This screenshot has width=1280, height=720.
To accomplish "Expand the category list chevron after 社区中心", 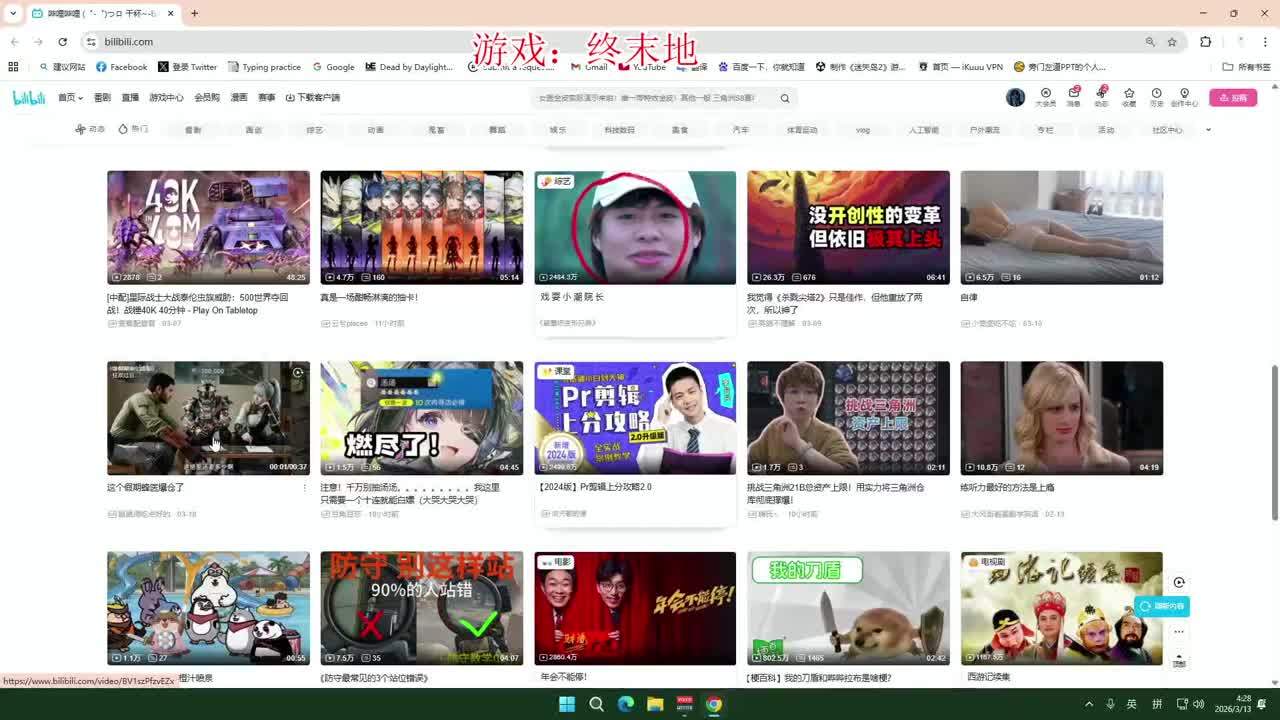I will point(1208,130).
